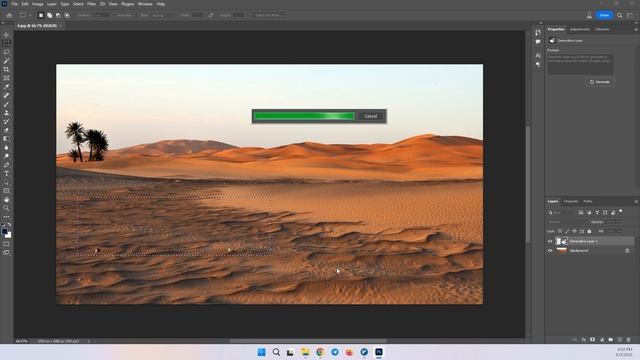The width and height of the screenshot is (640, 360).
Task: Open the layer blend mode dropdown
Action: (x=567, y=222)
